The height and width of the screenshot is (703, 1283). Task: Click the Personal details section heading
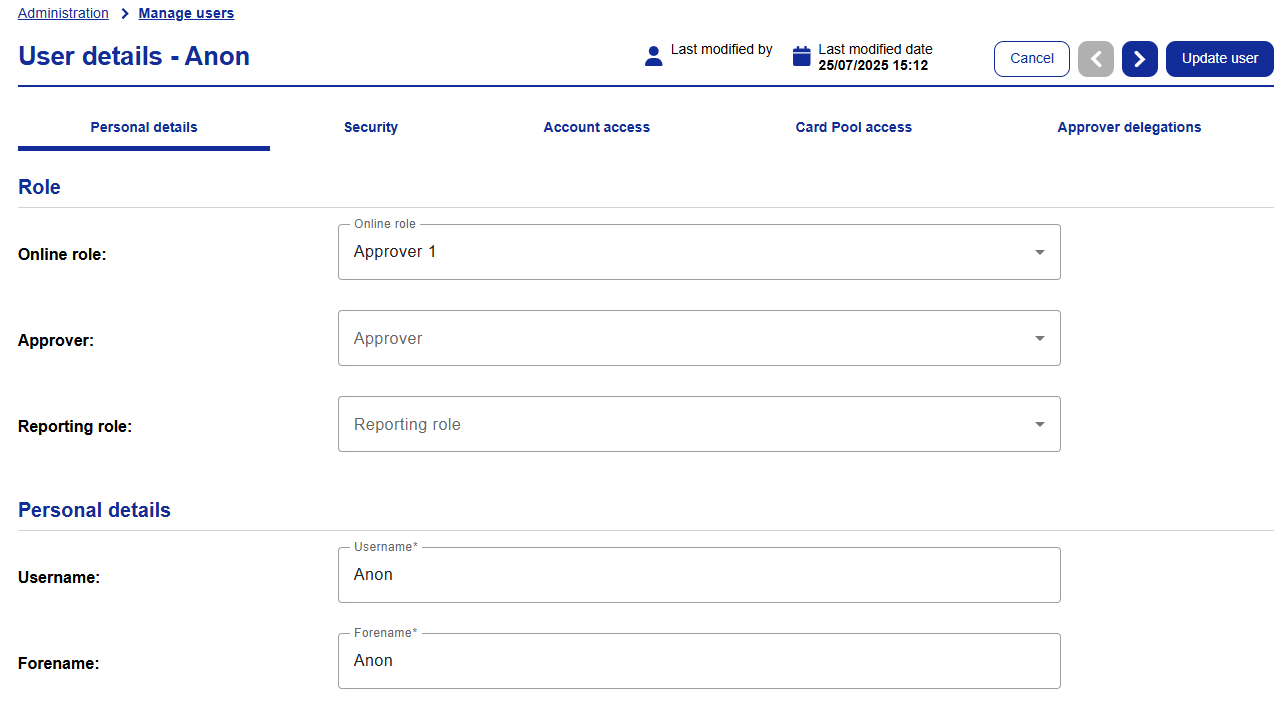click(x=94, y=510)
